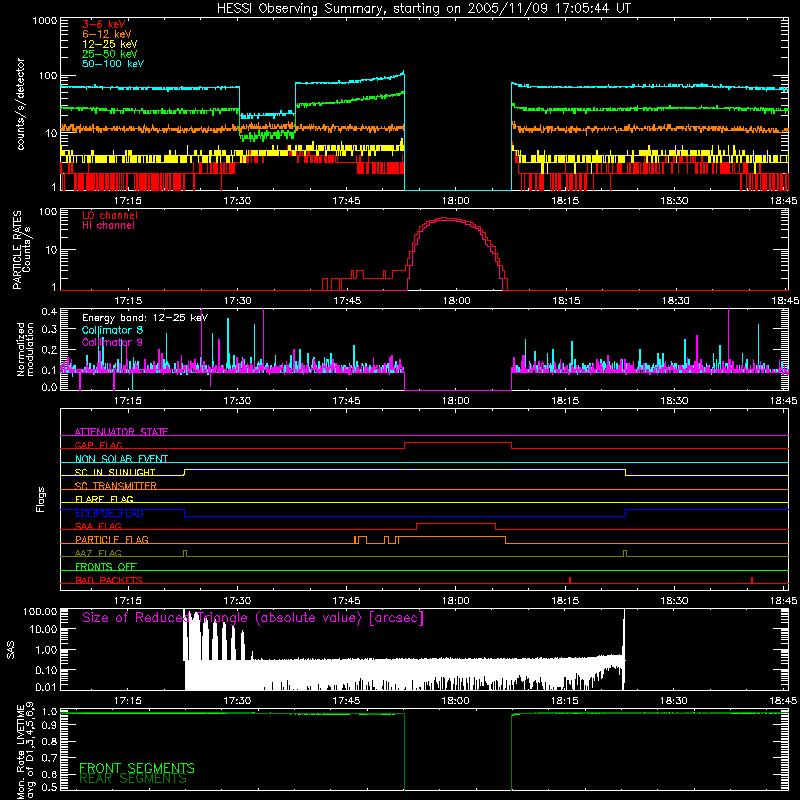
Task: Click the blue 'ECLIPSE FLAG' label
Action: (x=109, y=513)
